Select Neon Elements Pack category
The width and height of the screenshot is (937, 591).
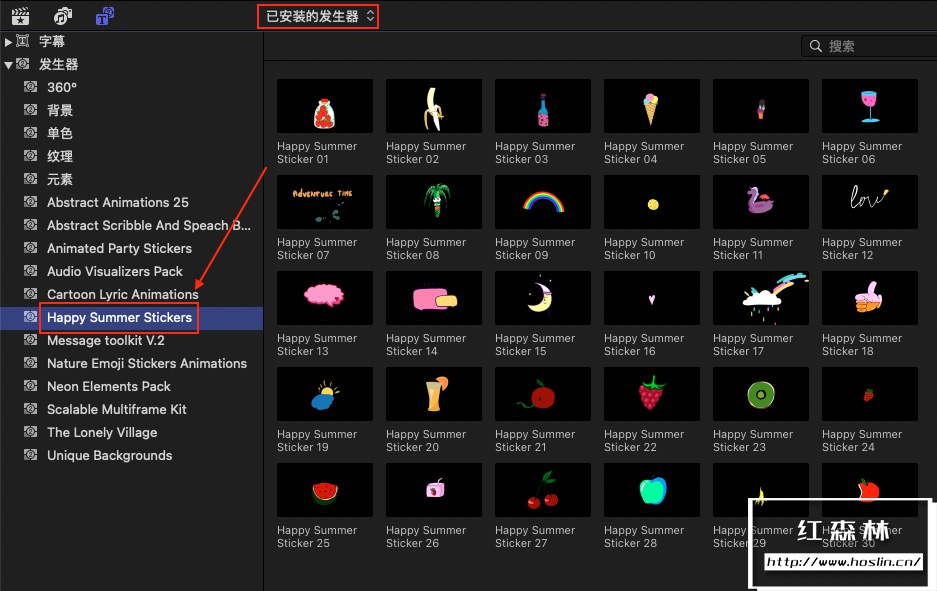coord(109,387)
